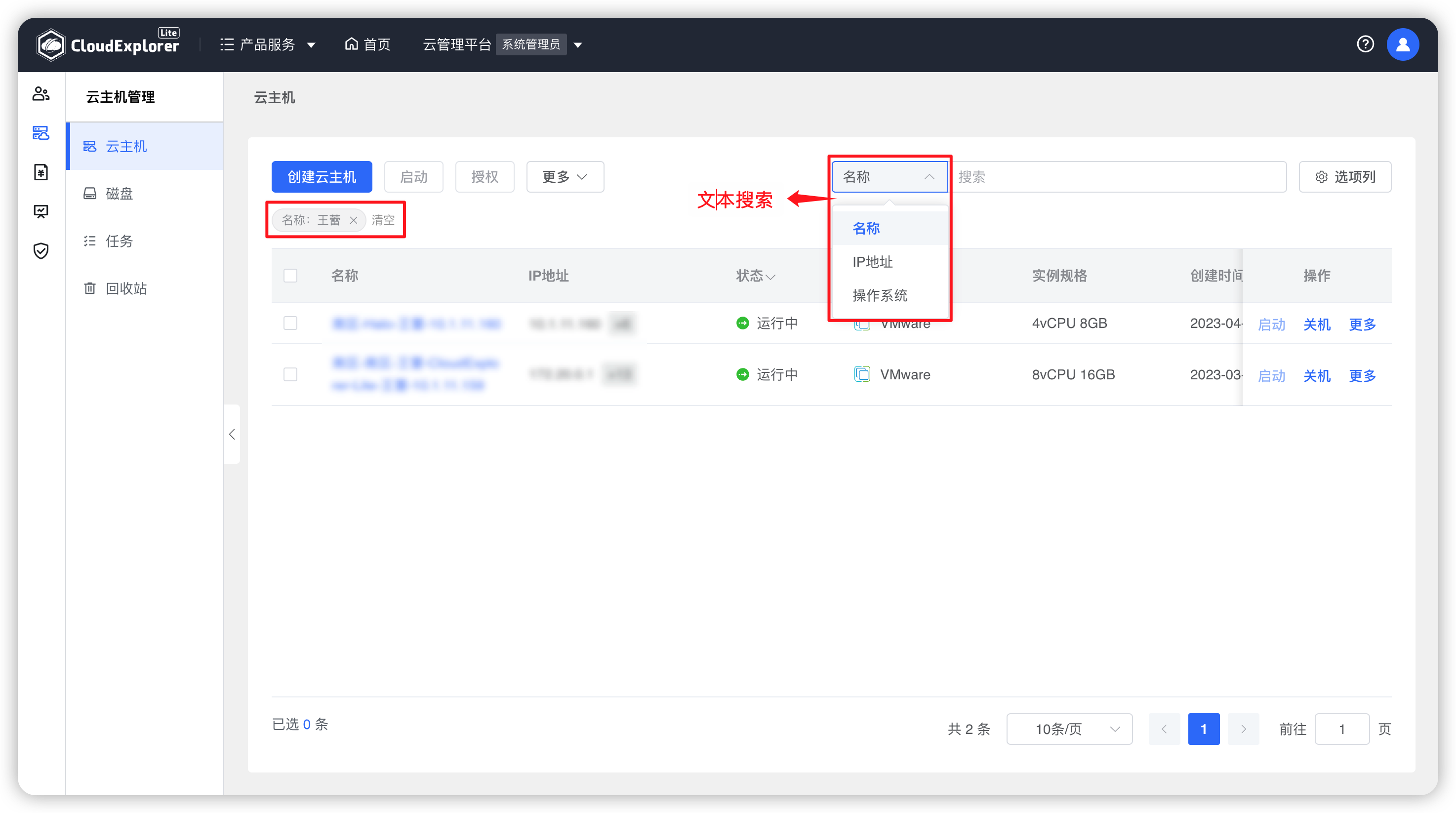1456x813 pixels.
Task: Click the 搜索 text input
Action: [1118, 177]
